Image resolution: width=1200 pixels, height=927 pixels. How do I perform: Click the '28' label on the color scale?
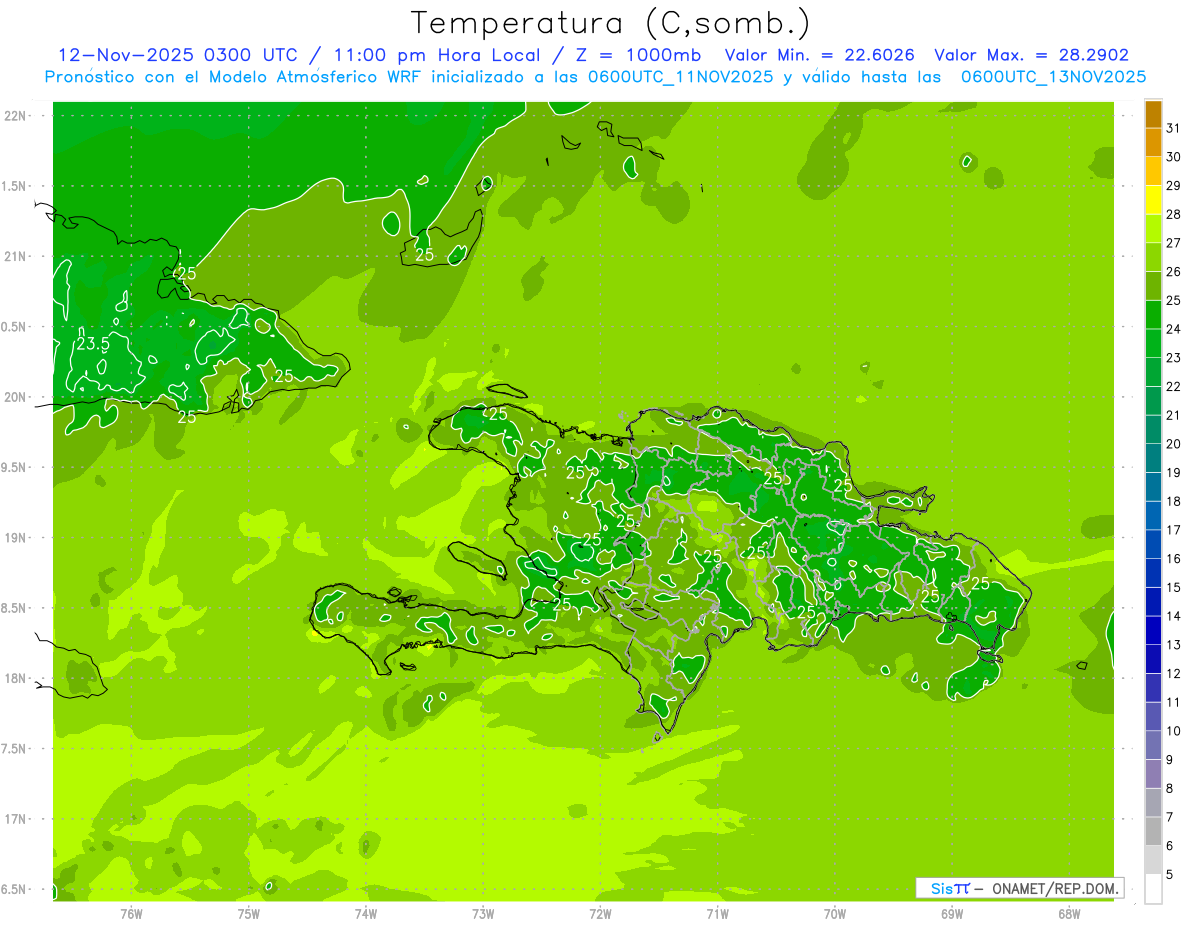point(1174,214)
